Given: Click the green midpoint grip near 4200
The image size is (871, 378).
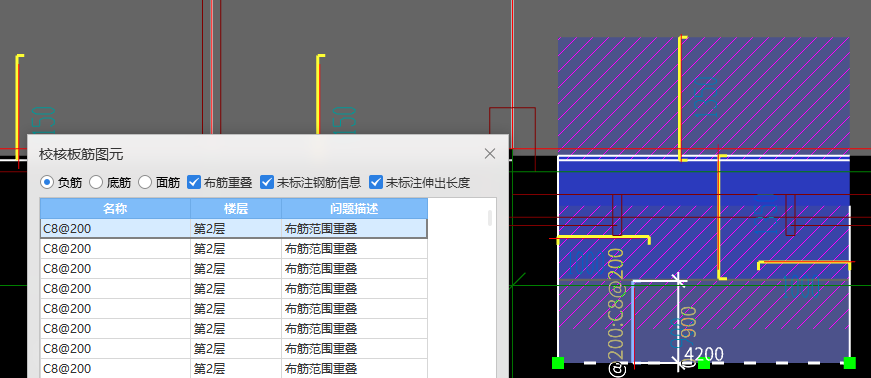Looking at the screenshot, I should pos(704,363).
